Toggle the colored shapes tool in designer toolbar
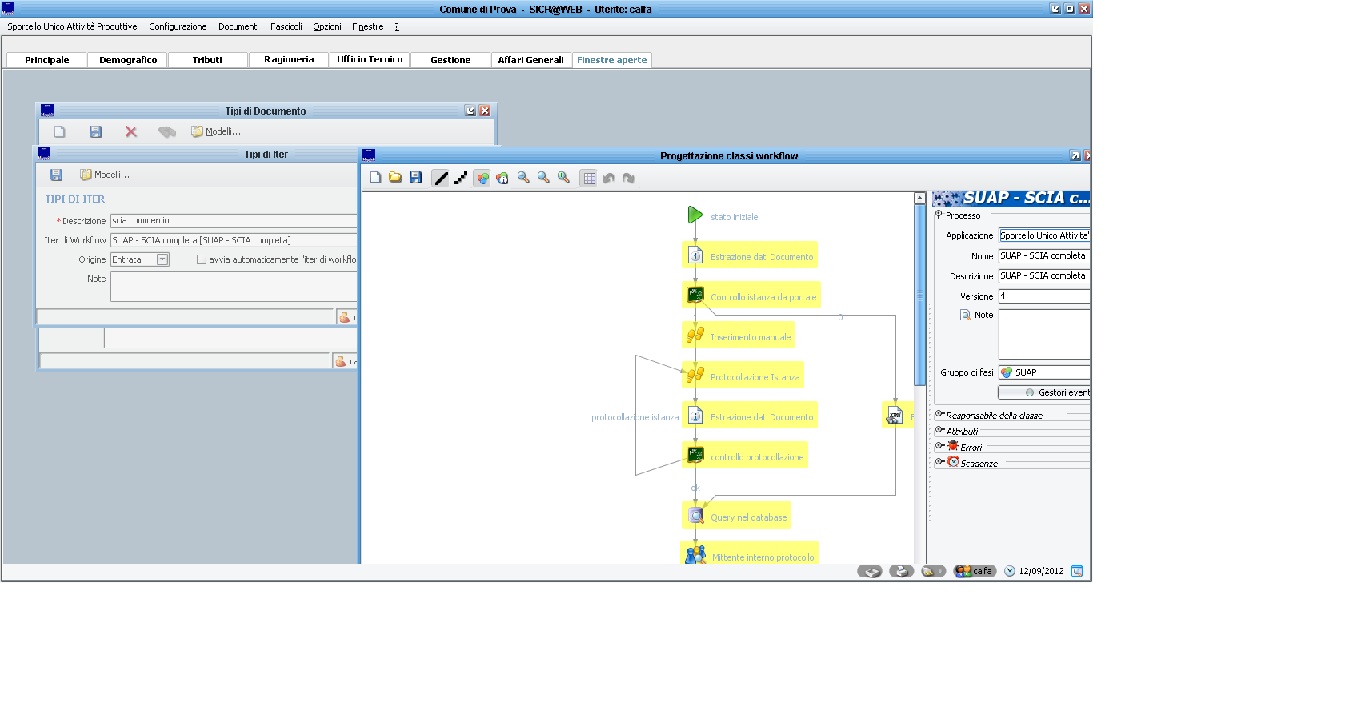Image resolution: width=1366 pixels, height=728 pixels. (x=482, y=177)
